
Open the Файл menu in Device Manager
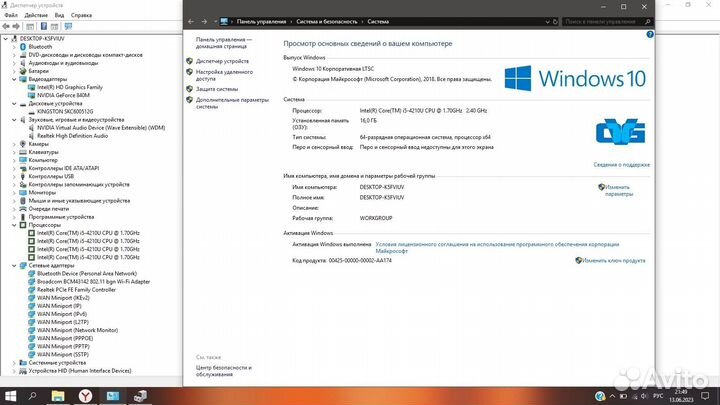tap(11, 15)
